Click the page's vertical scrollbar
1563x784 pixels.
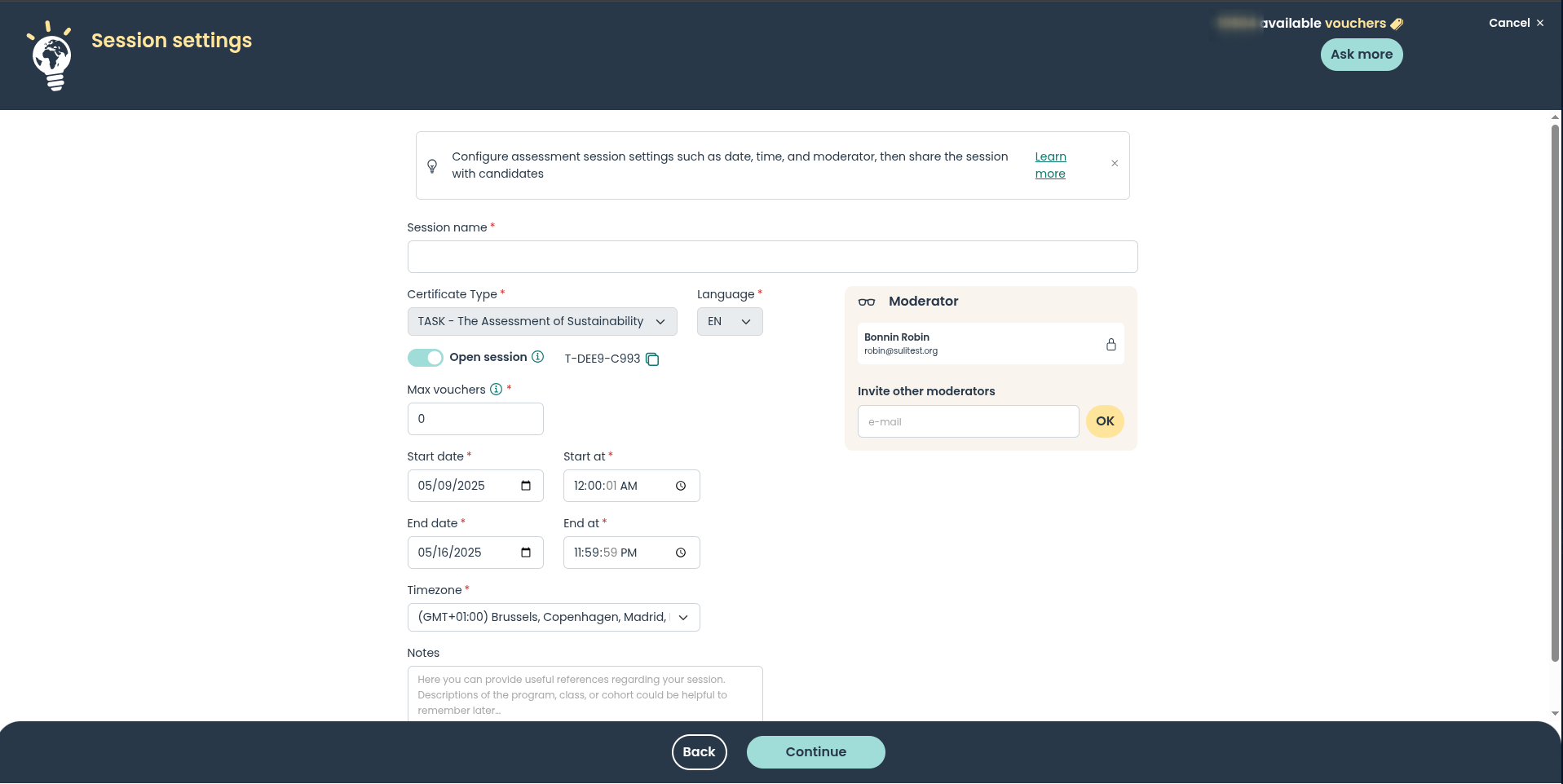click(x=1555, y=391)
